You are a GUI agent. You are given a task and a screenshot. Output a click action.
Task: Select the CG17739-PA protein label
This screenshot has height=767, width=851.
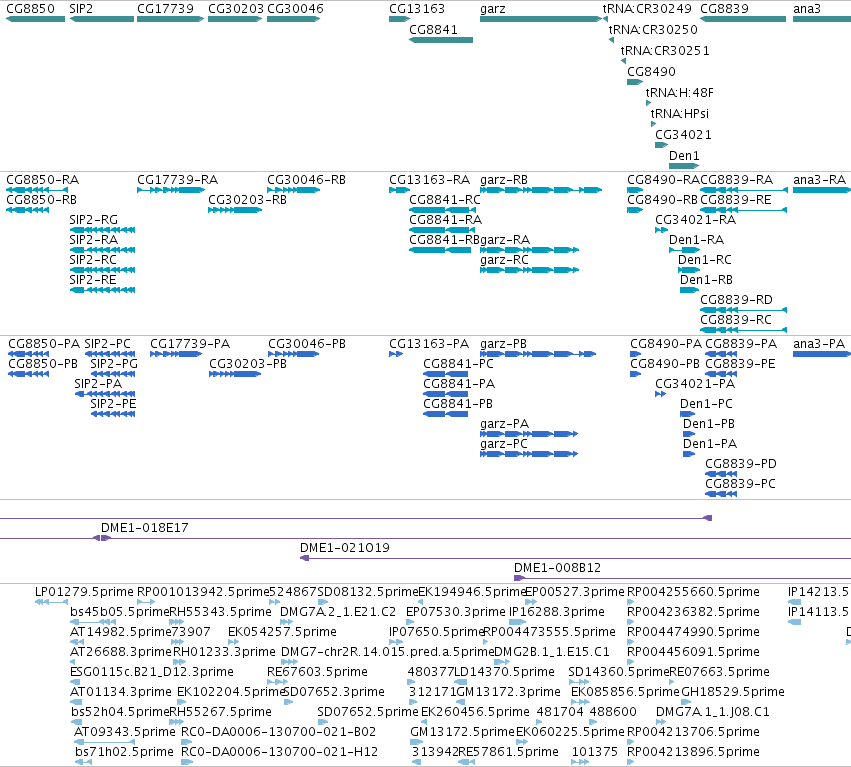(x=190, y=344)
